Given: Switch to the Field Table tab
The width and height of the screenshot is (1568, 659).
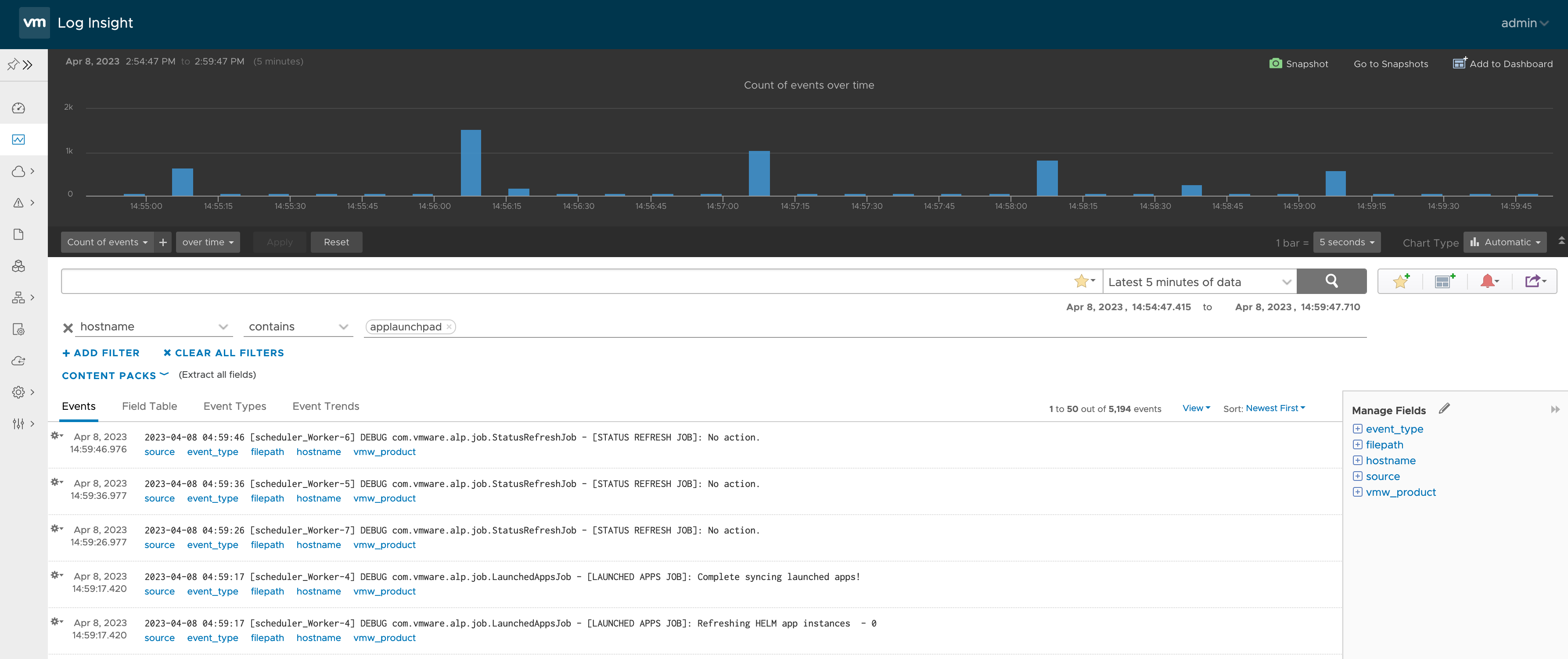Looking at the screenshot, I should 149,406.
